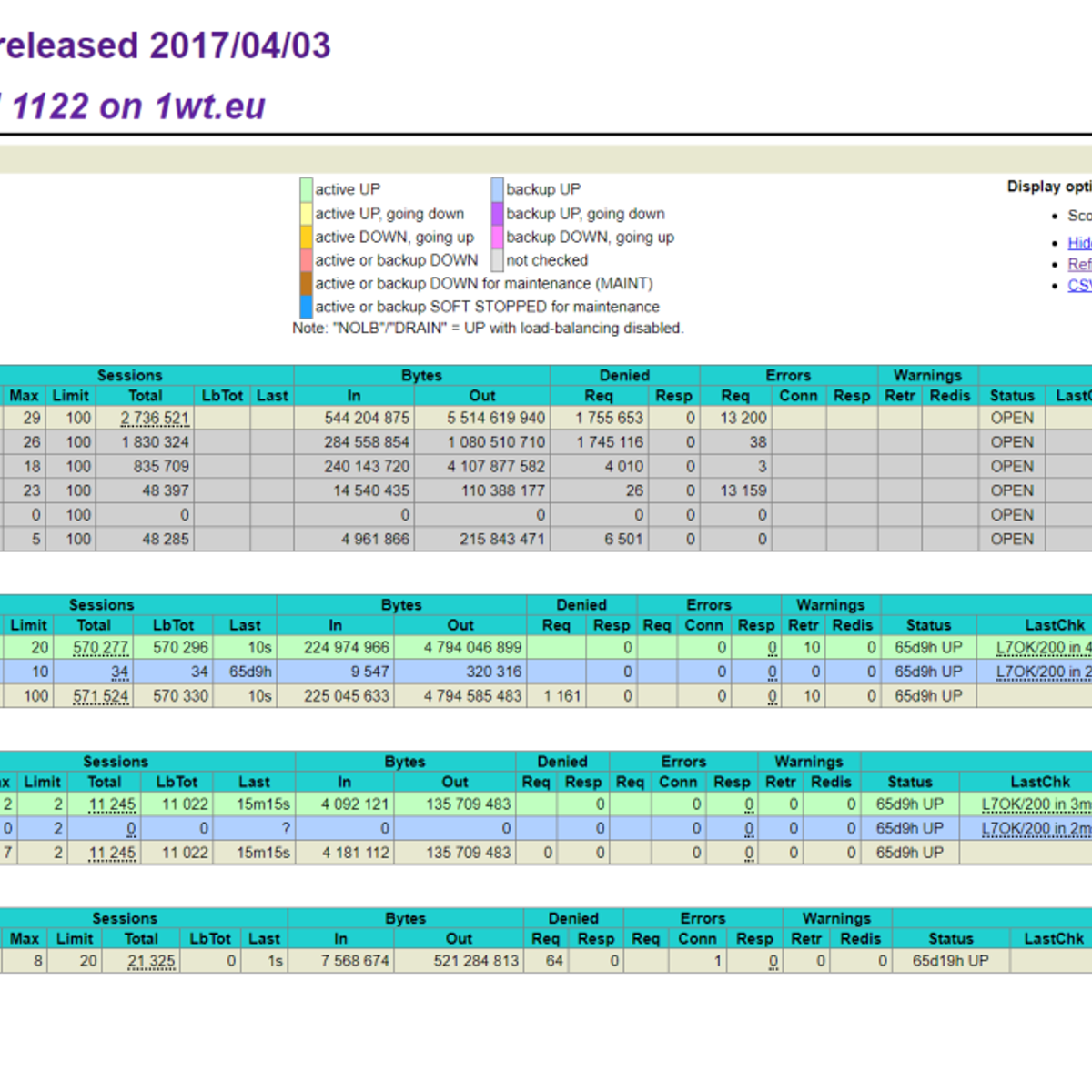Click the green 'active UP' legend swatch
The image size is (1092, 1092).
point(306,189)
